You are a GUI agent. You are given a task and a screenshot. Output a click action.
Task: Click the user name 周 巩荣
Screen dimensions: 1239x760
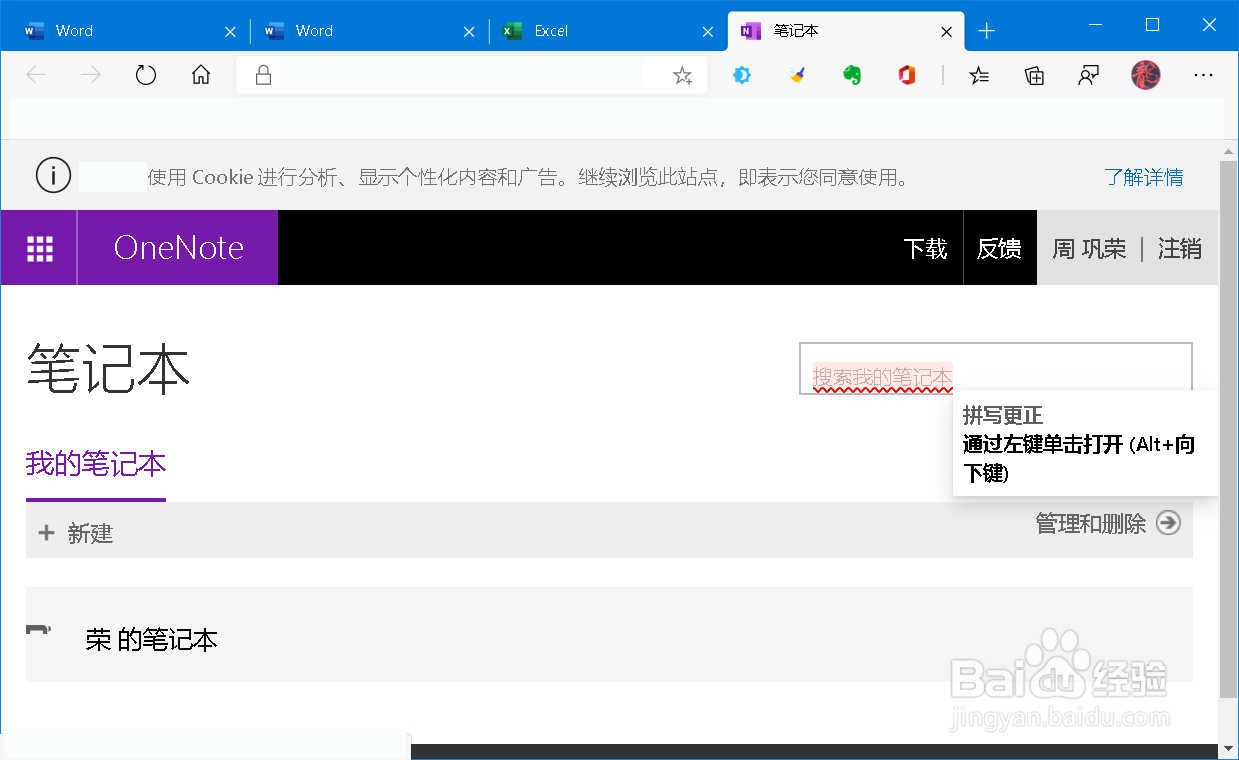coord(1089,248)
